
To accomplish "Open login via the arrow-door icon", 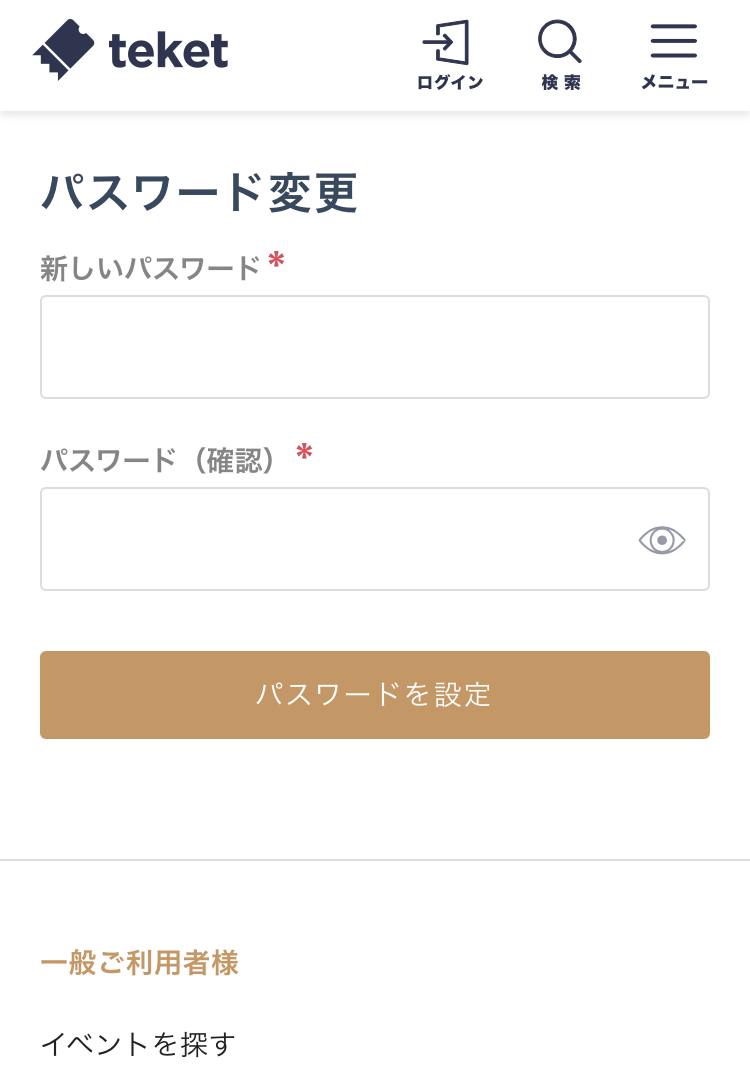I will coord(446,42).
